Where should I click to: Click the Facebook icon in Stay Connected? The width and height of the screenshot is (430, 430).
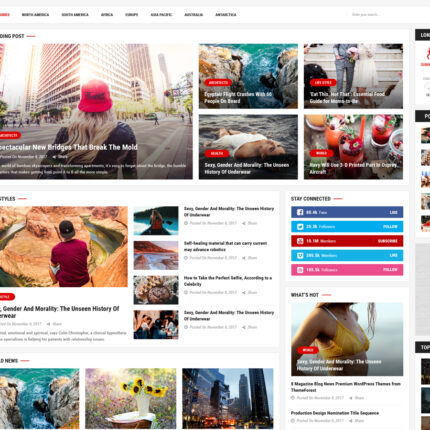click(300, 212)
